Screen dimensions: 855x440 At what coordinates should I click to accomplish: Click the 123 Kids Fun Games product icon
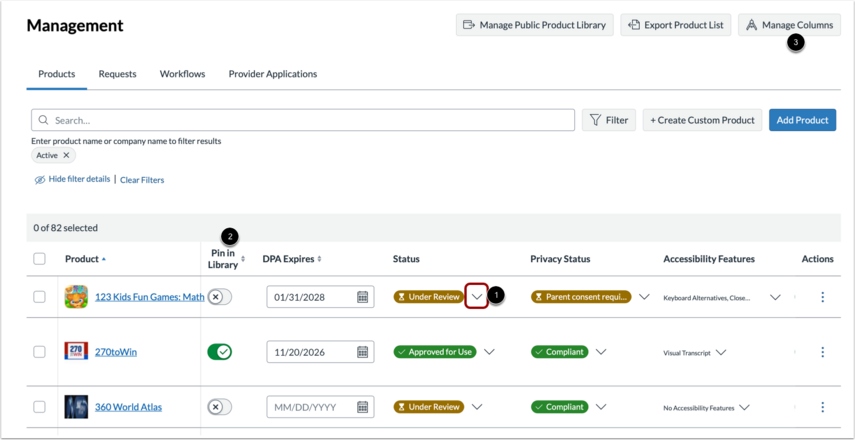point(76,297)
